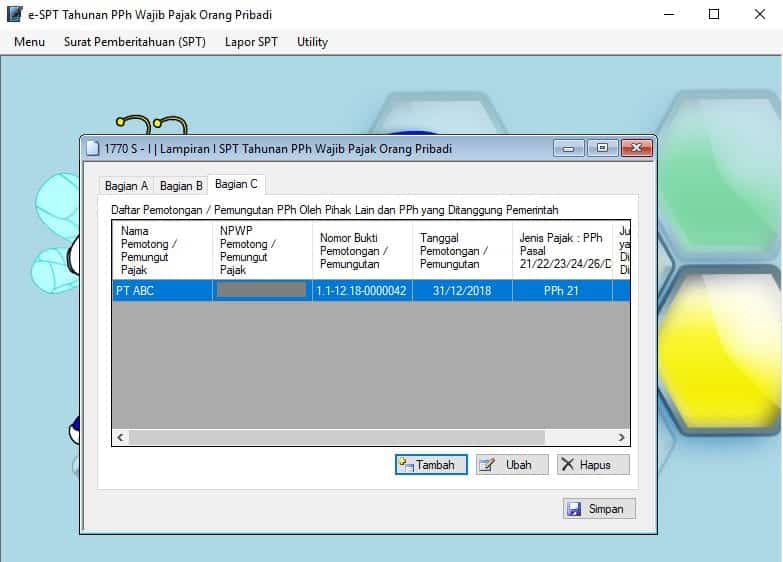Click the Tambah button

431,465
